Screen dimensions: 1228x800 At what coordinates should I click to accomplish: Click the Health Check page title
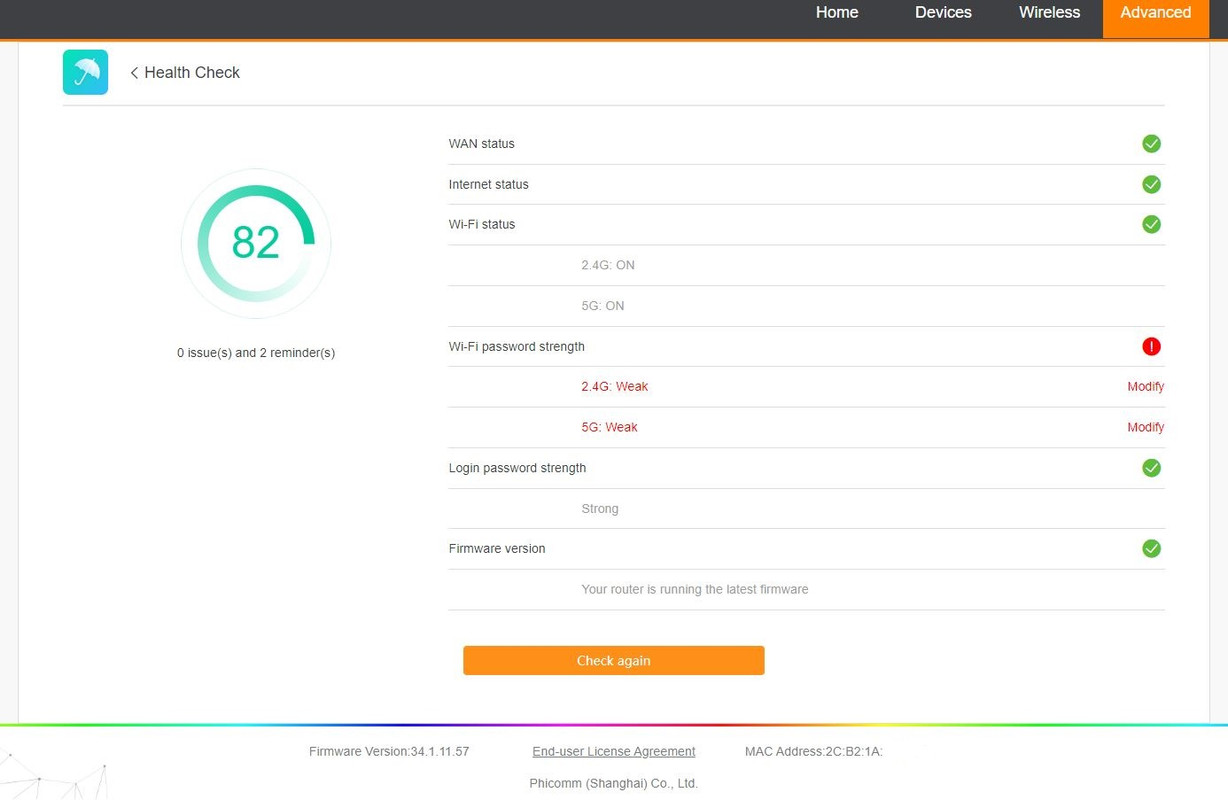pos(192,73)
